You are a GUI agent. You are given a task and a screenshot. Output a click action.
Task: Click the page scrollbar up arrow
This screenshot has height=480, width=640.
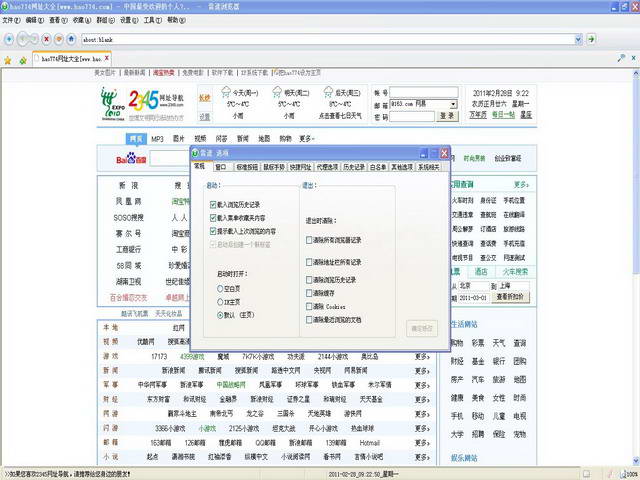(636, 73)
